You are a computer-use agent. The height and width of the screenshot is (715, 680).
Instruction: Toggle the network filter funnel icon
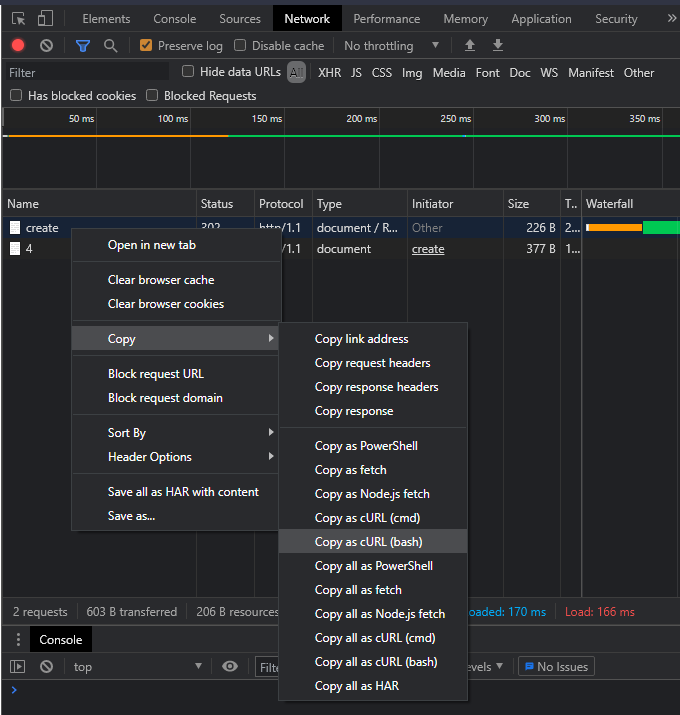click(83, 46)
